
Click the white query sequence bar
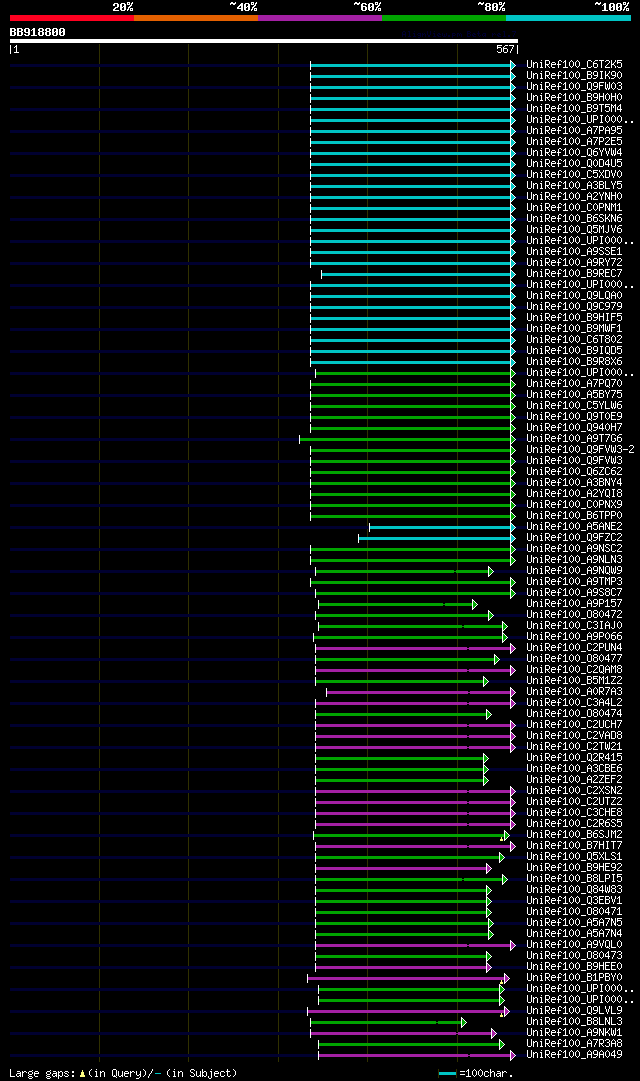pos(263,41)
